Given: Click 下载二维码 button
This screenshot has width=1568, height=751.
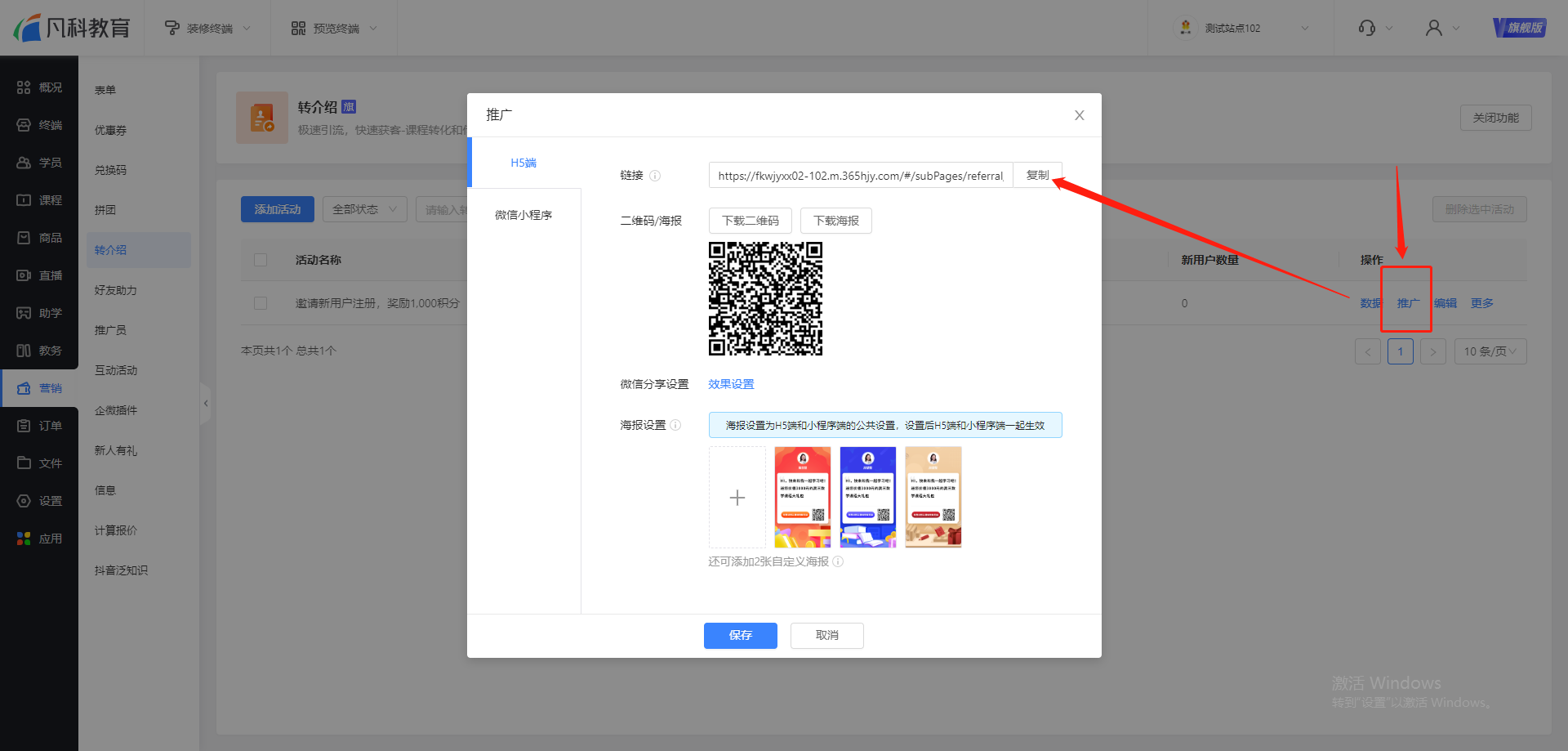Looking at the screenshot, I should click(751, 221).
